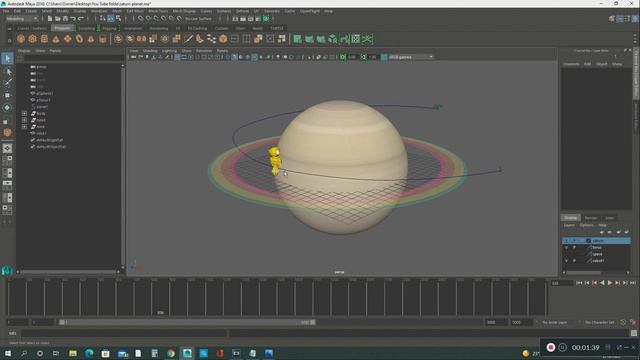This screenshot has height=360, width=640.
Task: Create a polygon sphere from the shelf
Action: tap(21, 39)
